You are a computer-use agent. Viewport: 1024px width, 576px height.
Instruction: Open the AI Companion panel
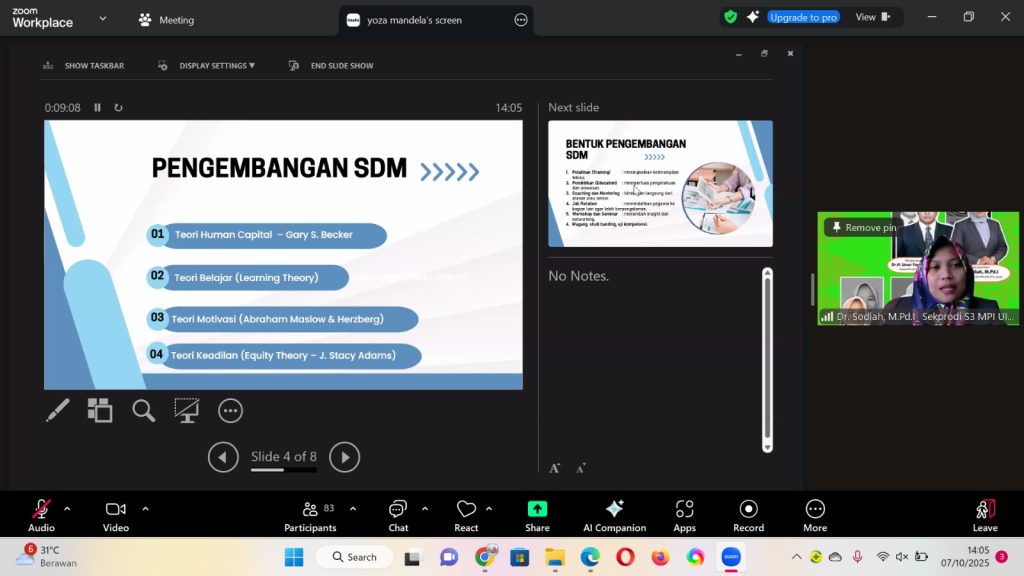coord(614,515)
